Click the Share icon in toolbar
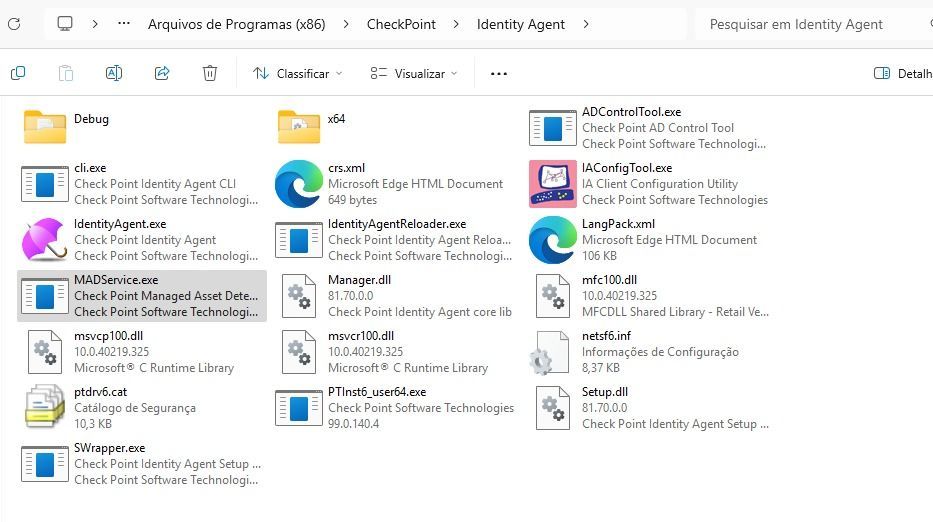Viewport: 933px width, 522px height. click(x=162, y=73)
